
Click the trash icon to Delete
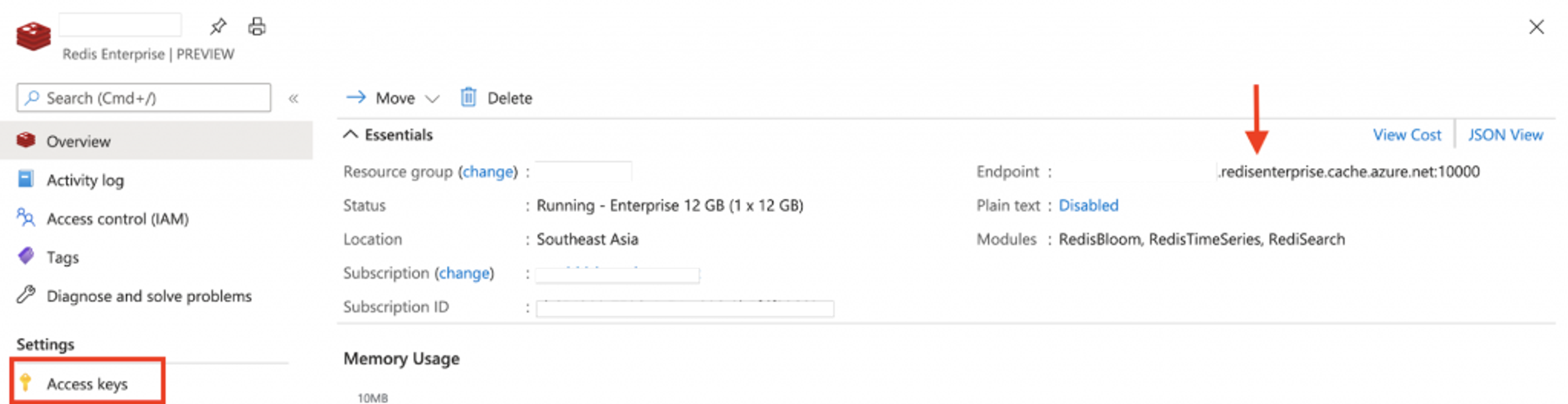click(x=468, y=98)
